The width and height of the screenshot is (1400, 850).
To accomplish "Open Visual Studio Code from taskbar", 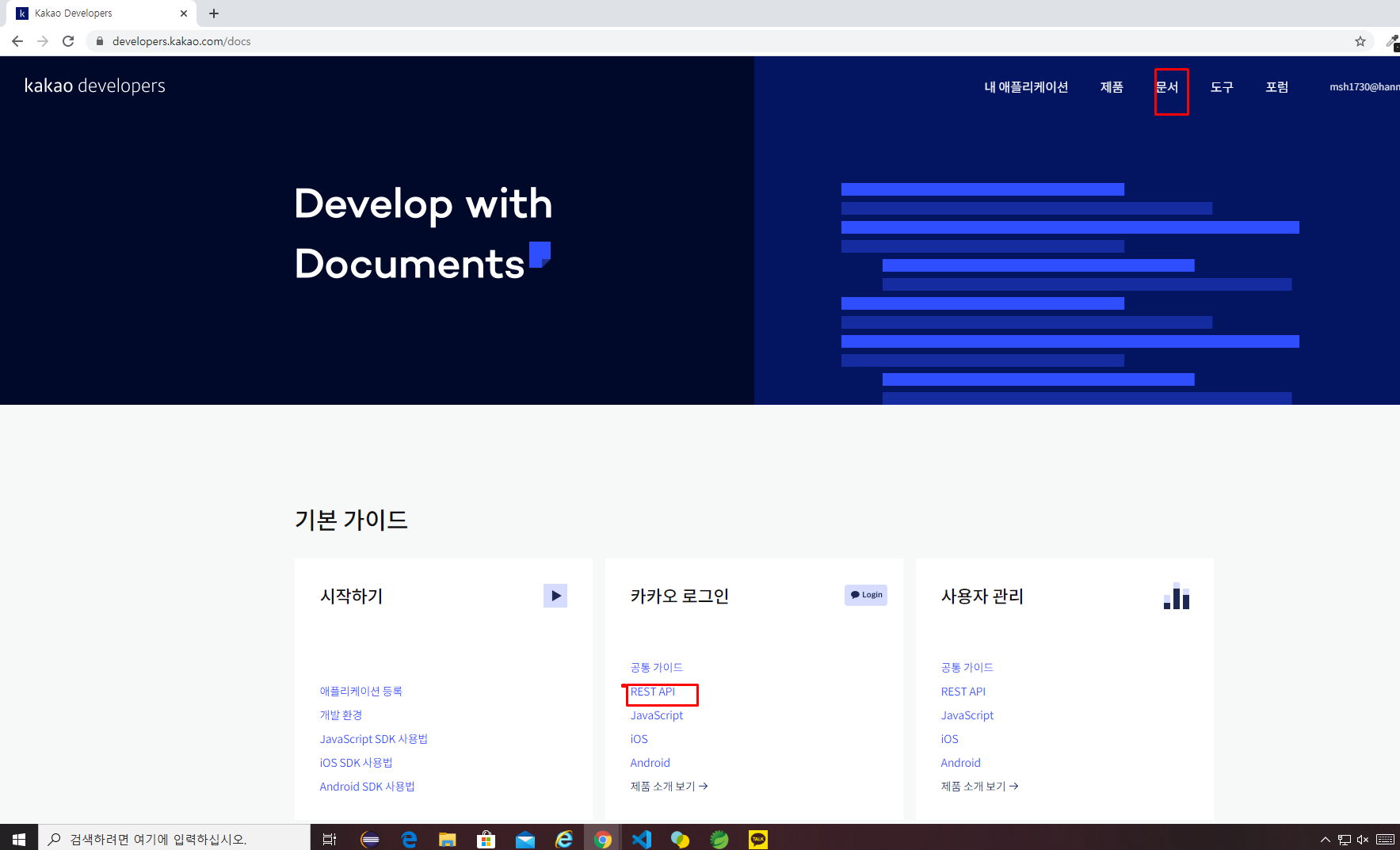I will (642, 839).
